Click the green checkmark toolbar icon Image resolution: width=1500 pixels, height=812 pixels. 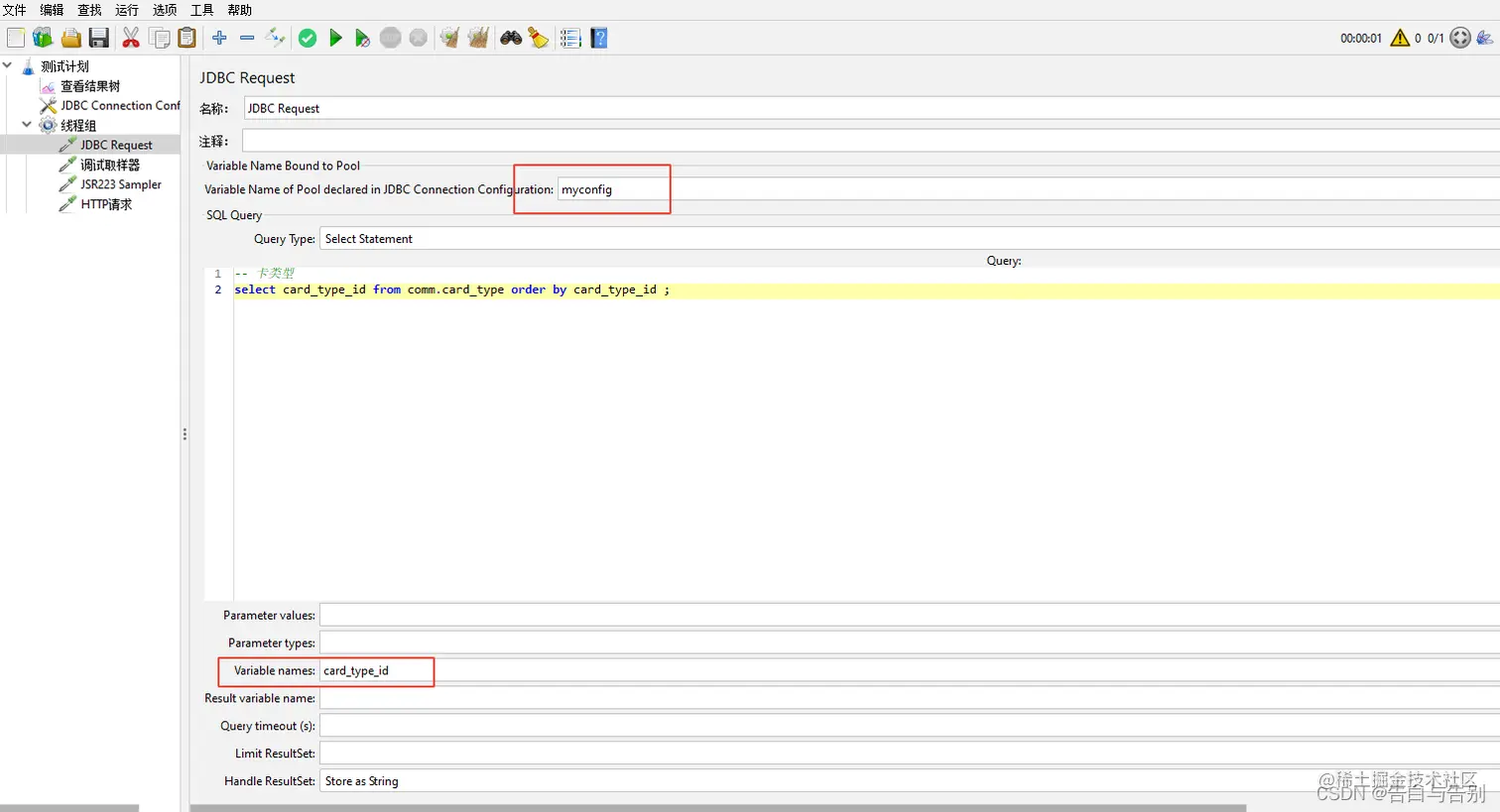tap(308, 38)
